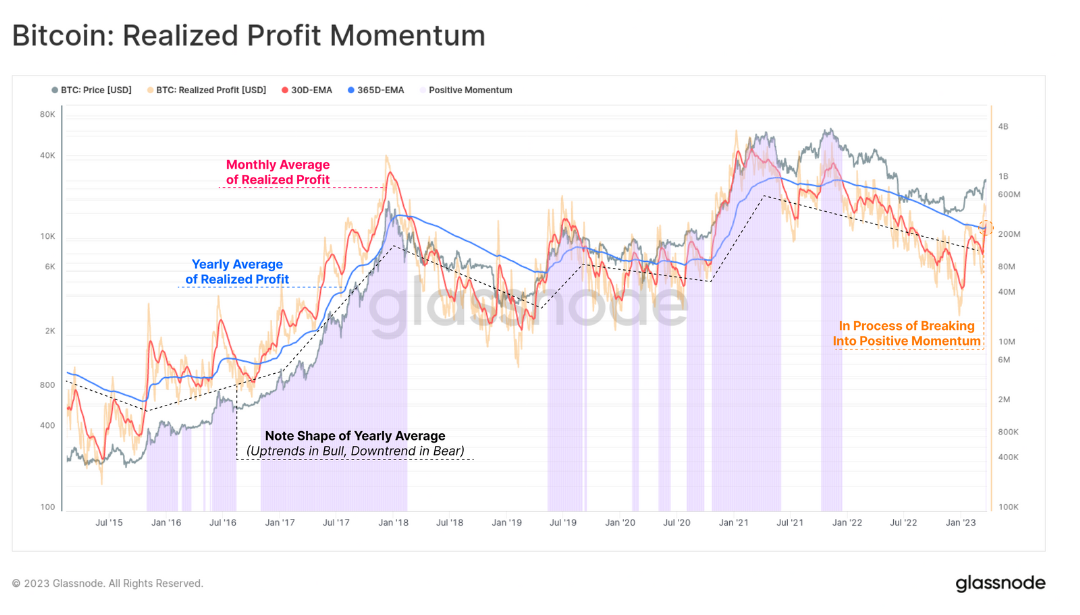1080x615 pixels.
Task: Click the red dot beside 30D-EMA legend
Action: tap(284, 90)
